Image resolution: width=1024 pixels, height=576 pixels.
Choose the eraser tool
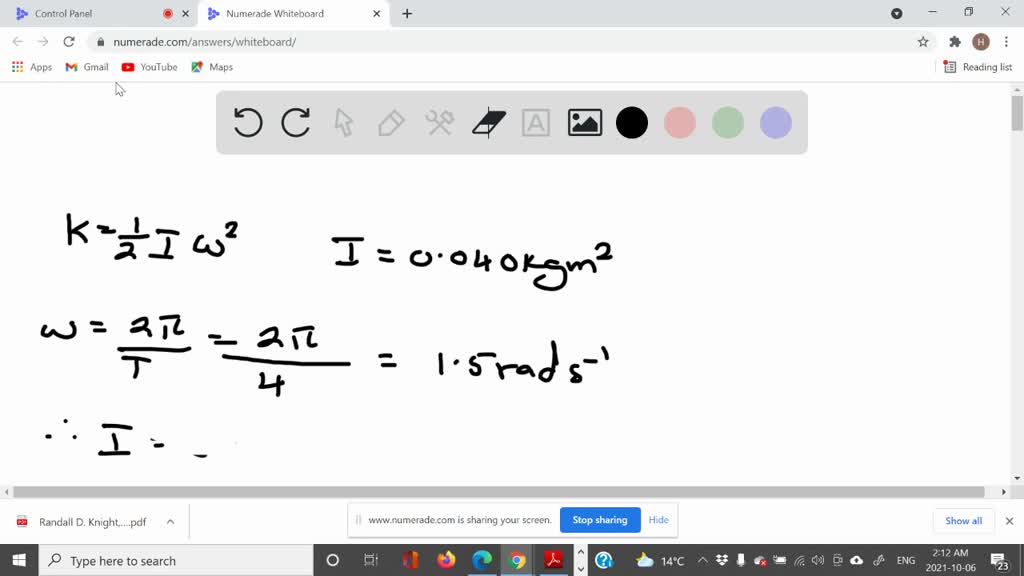coord(488,123)
